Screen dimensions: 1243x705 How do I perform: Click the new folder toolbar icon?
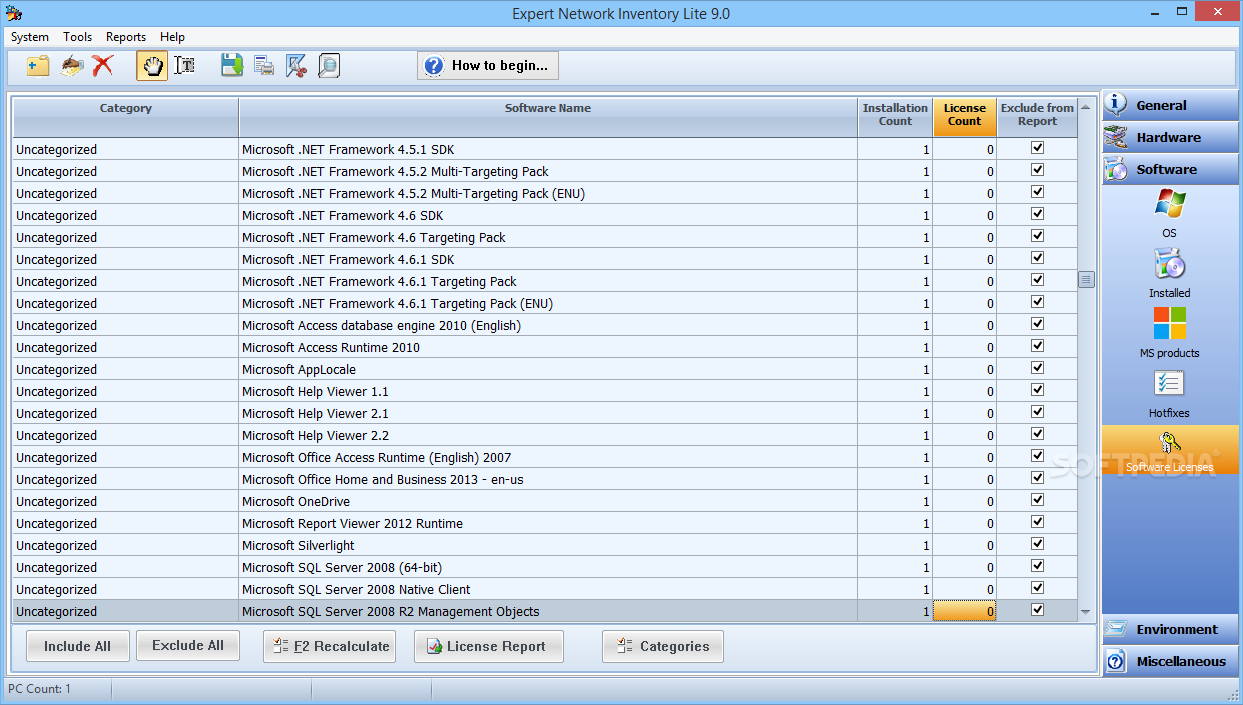coord(38,66)
